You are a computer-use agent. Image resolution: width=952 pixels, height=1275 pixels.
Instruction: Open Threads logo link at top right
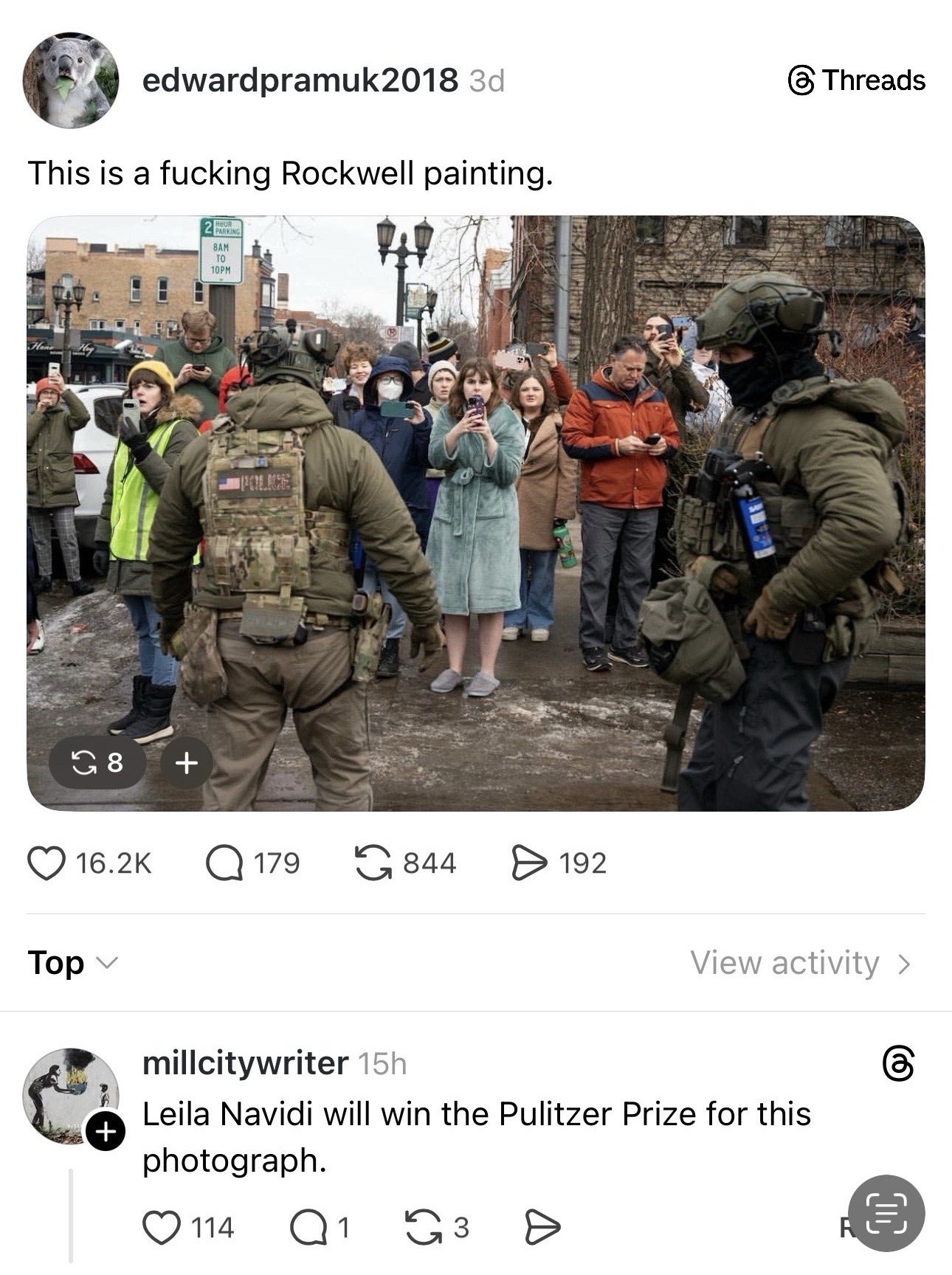(857, 80)
